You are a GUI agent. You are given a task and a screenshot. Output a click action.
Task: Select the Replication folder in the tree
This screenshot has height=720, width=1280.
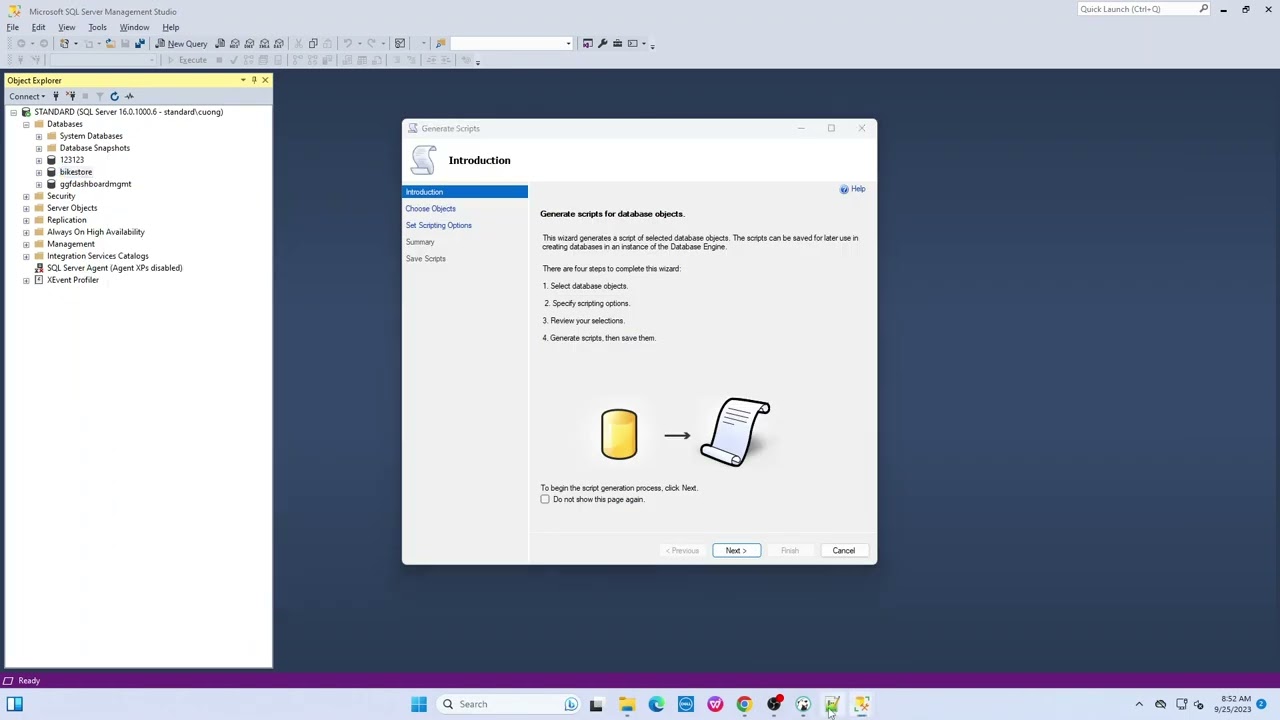pyautogui.click(x=67, y=220)
